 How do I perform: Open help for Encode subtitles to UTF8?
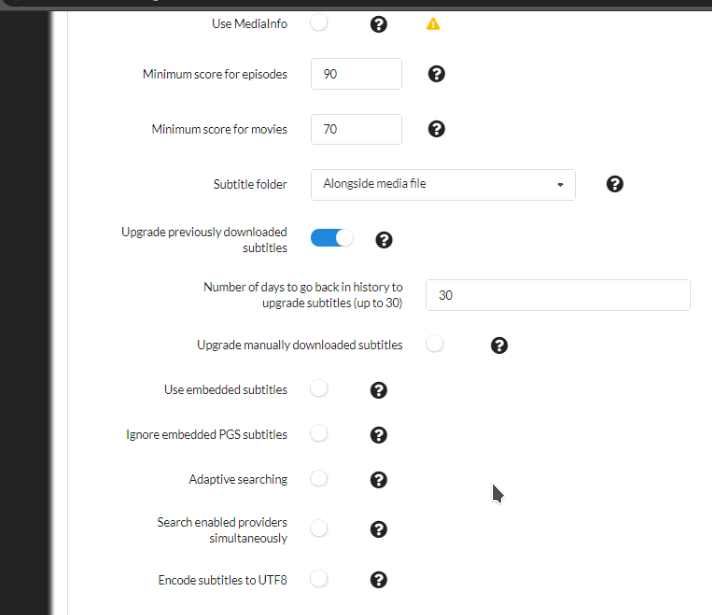pos(378,580)
